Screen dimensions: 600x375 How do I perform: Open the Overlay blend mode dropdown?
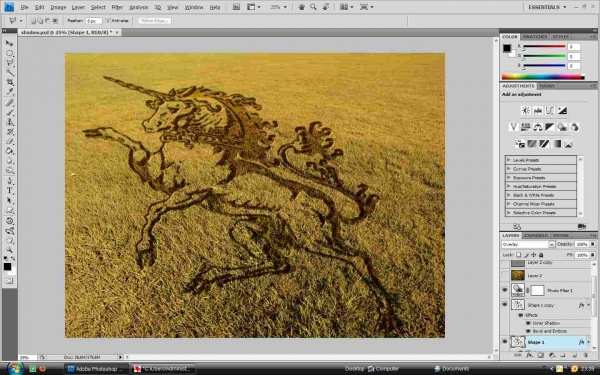point(552,245)
